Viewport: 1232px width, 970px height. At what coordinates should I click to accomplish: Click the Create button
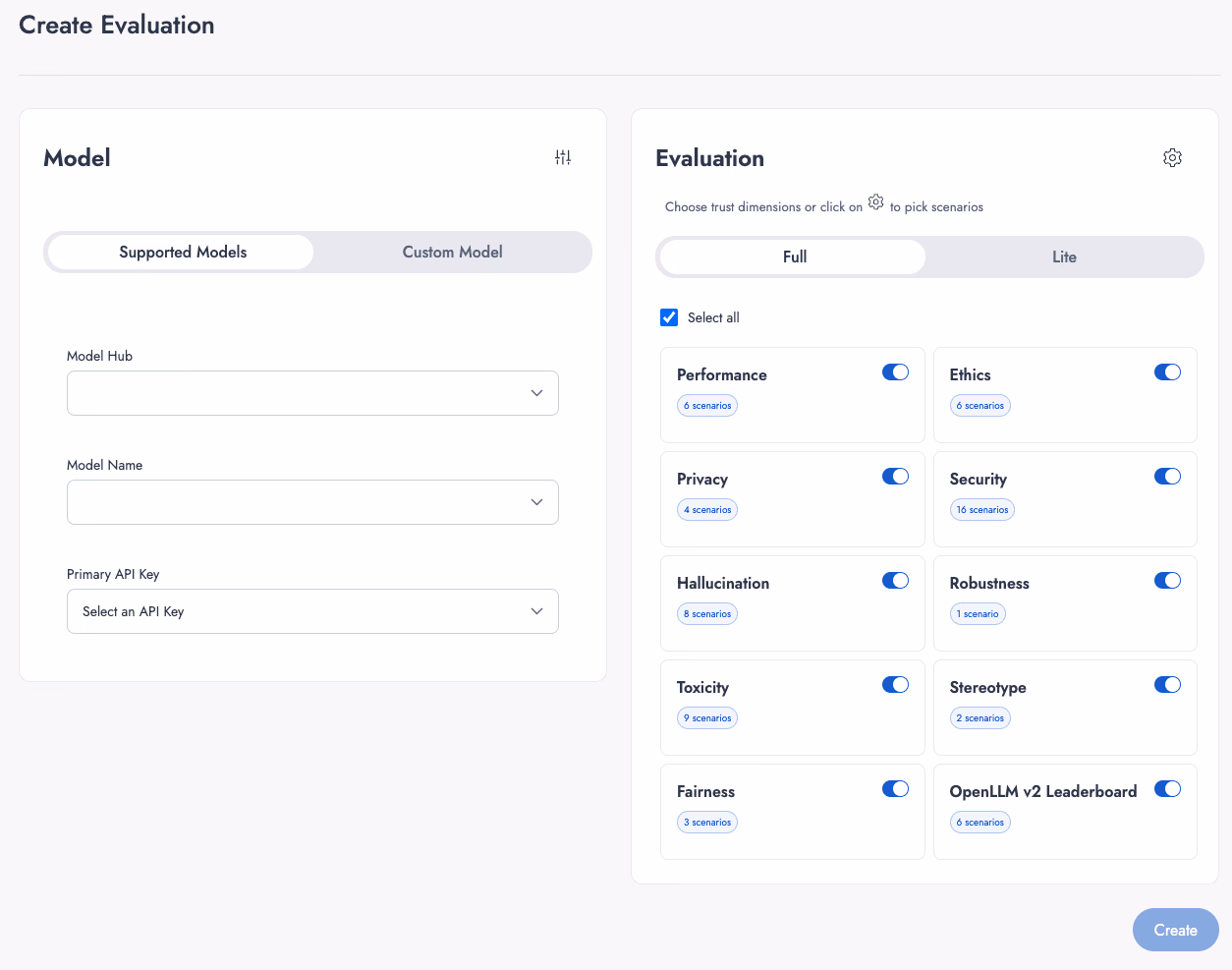tap(1175, 930)
